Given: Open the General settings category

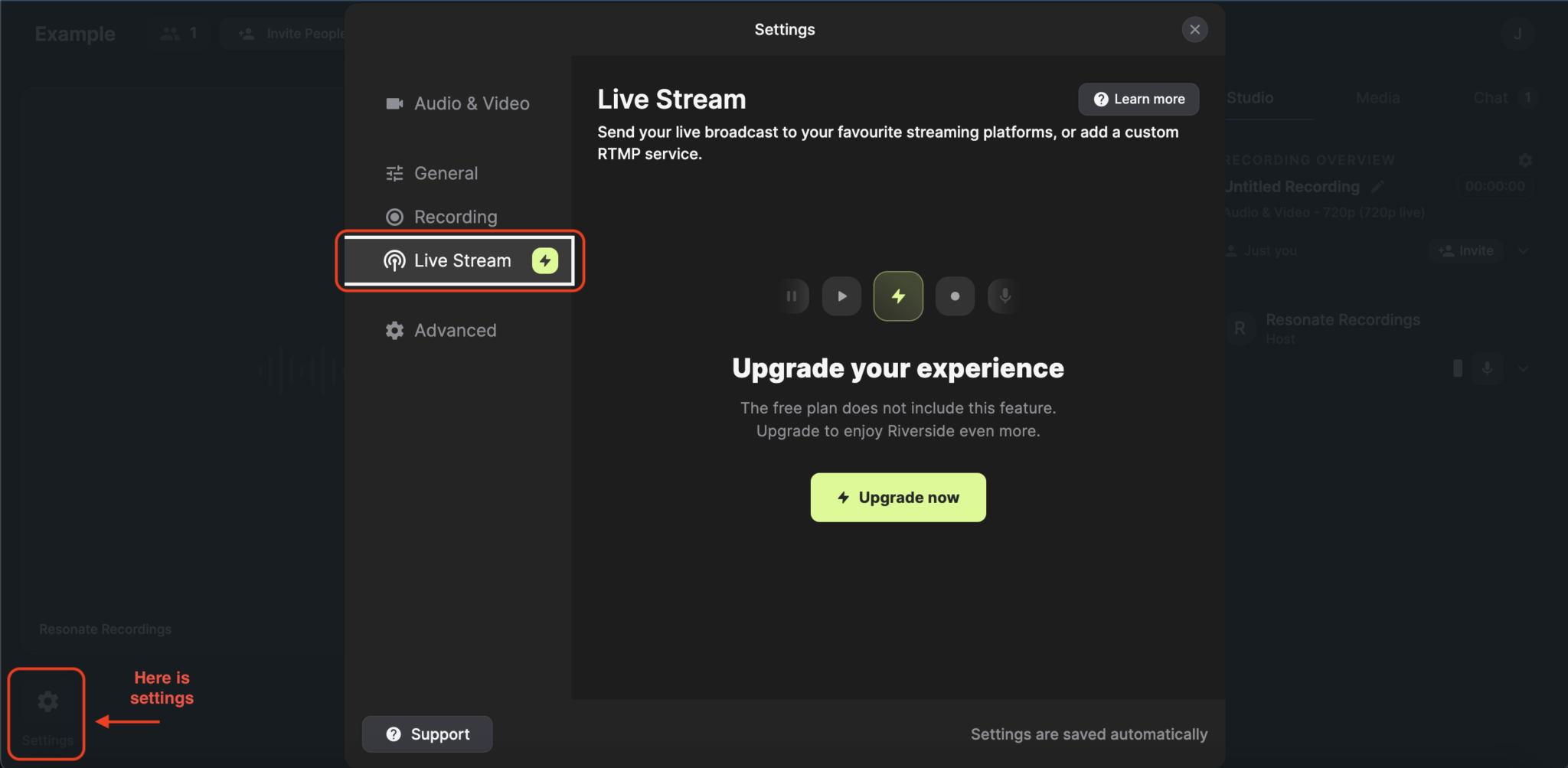Looking at the screenshot, I should pos(446,173).
